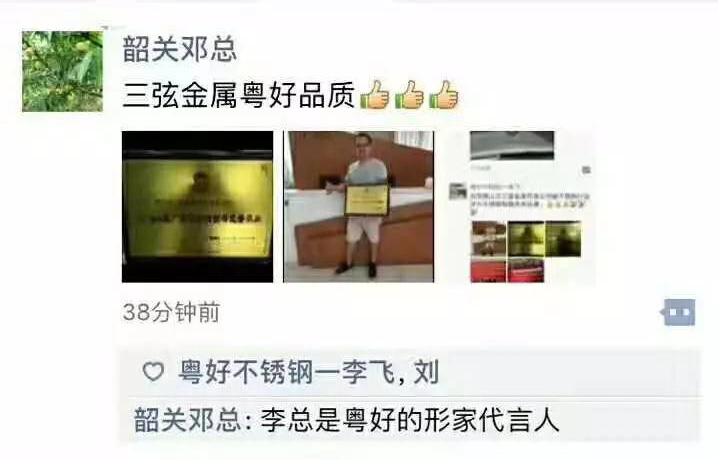Click the first thumbs-up emoji

coord(375,95)
